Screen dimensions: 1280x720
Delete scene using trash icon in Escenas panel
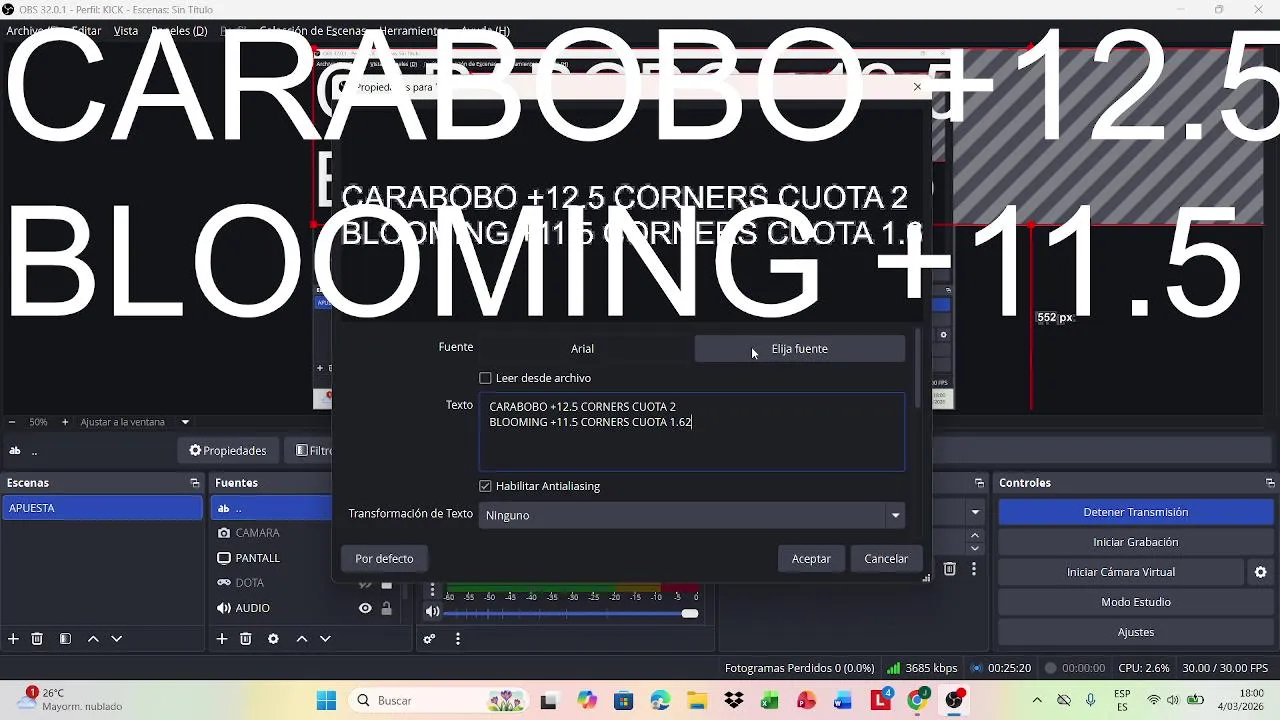point(37,639)
